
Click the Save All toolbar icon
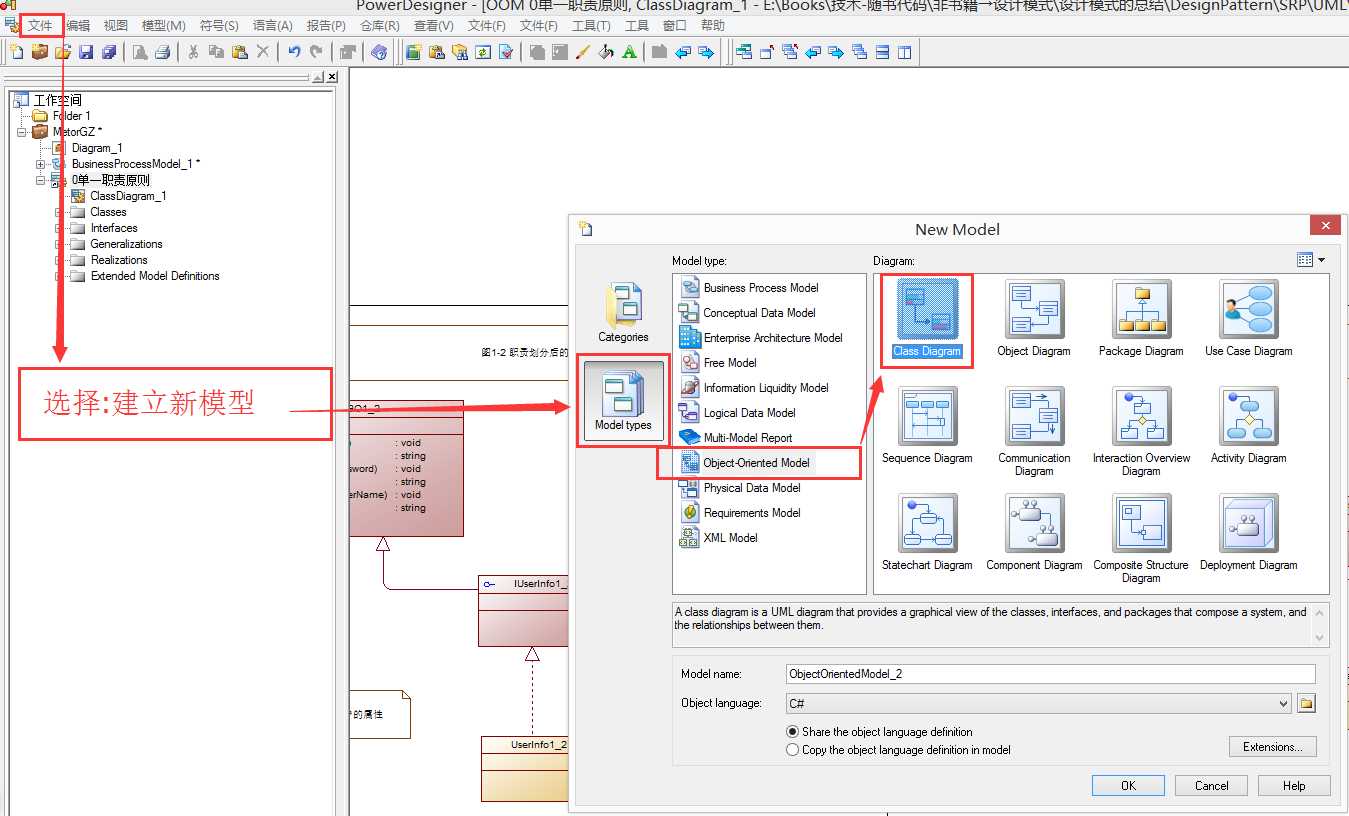[109, 52]
